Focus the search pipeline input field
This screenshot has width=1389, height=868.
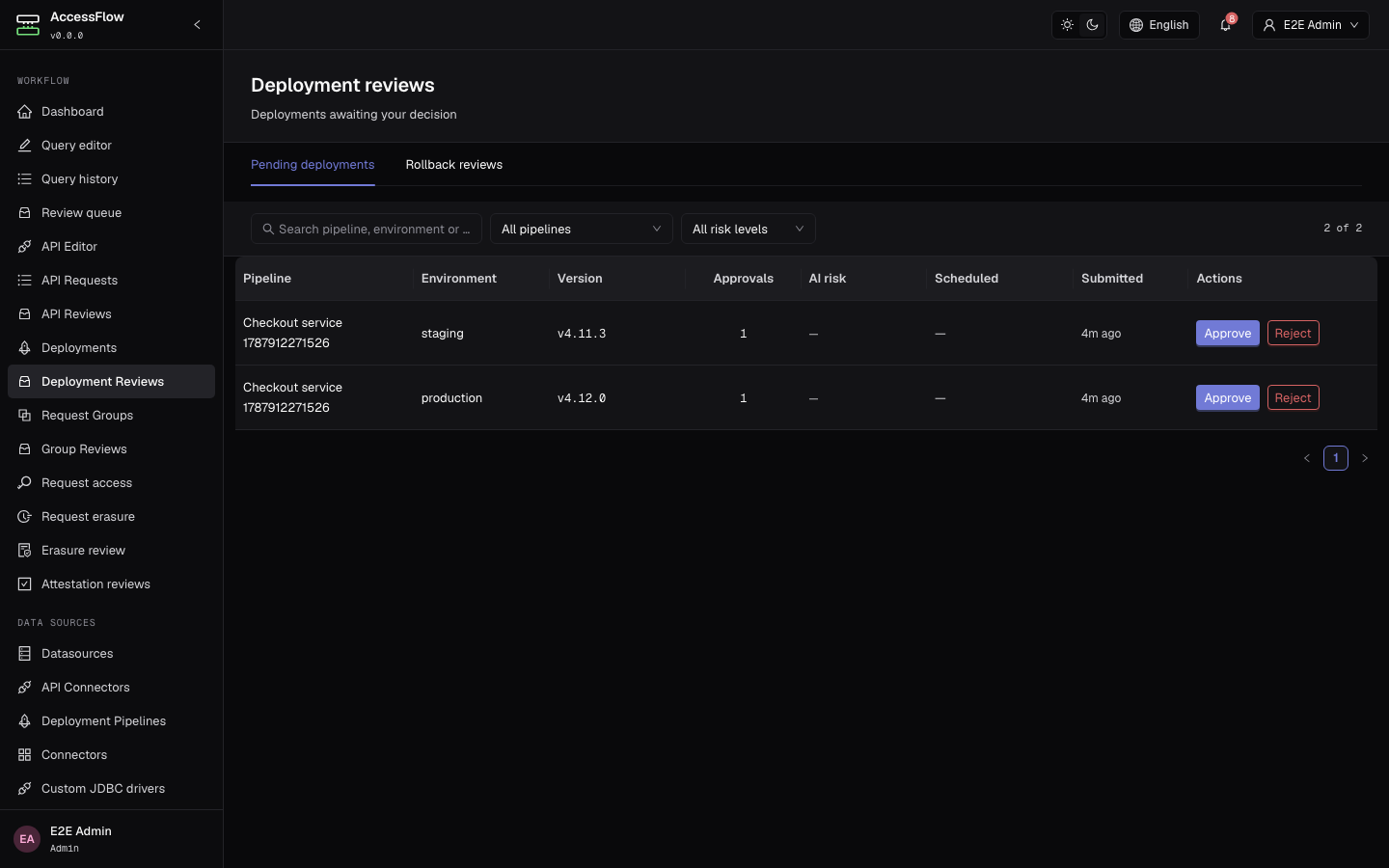367,229
